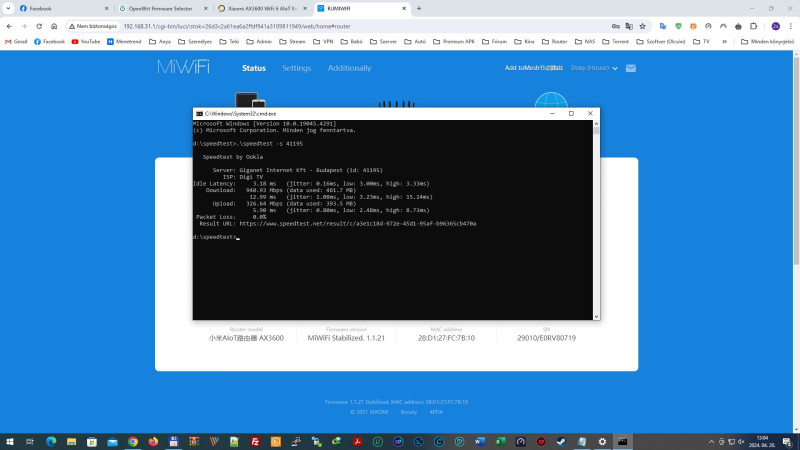The image size is (800, 450).
Task: Open the cmd.exe window title icon menu
Action: pyautogui.click(x=199, y=114)
